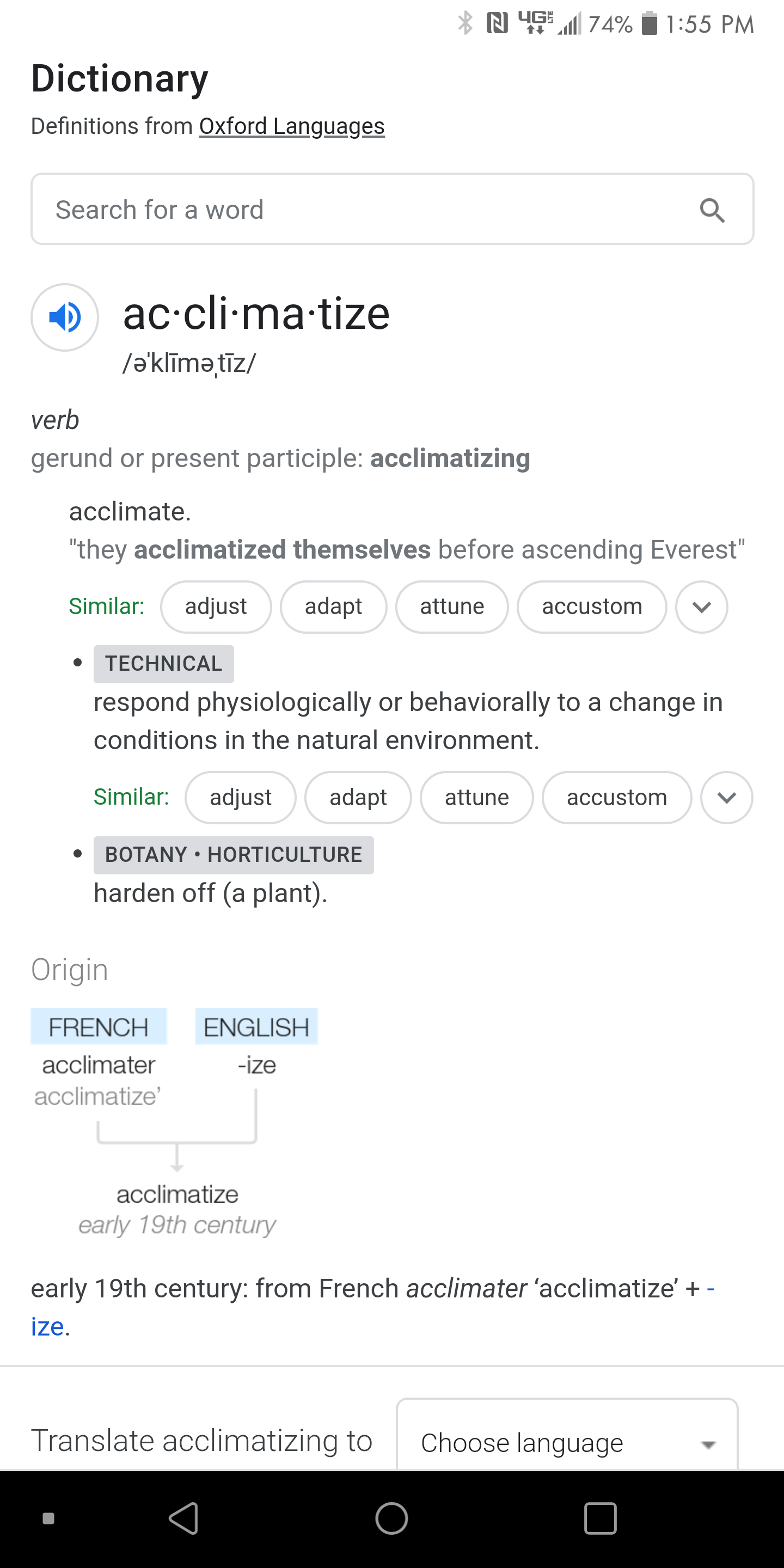Tap the FRENCH origin label

click(99, 1027)
